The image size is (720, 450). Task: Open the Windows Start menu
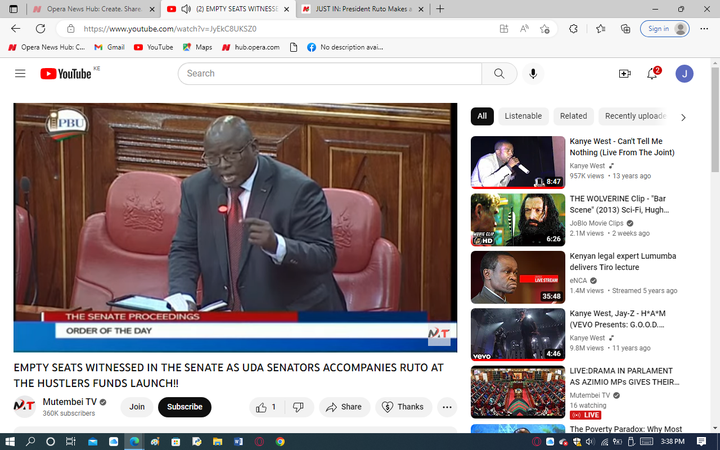click(10, 442)
